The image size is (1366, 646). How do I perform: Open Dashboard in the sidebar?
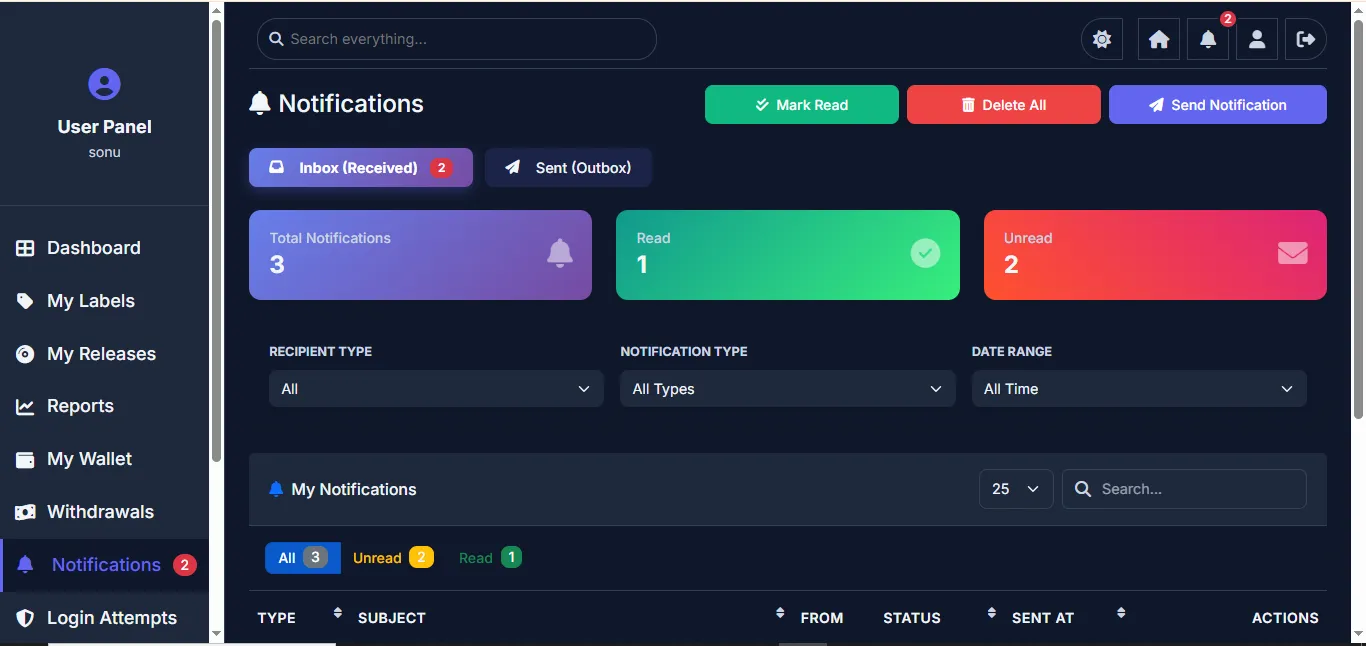pos(104,248)
